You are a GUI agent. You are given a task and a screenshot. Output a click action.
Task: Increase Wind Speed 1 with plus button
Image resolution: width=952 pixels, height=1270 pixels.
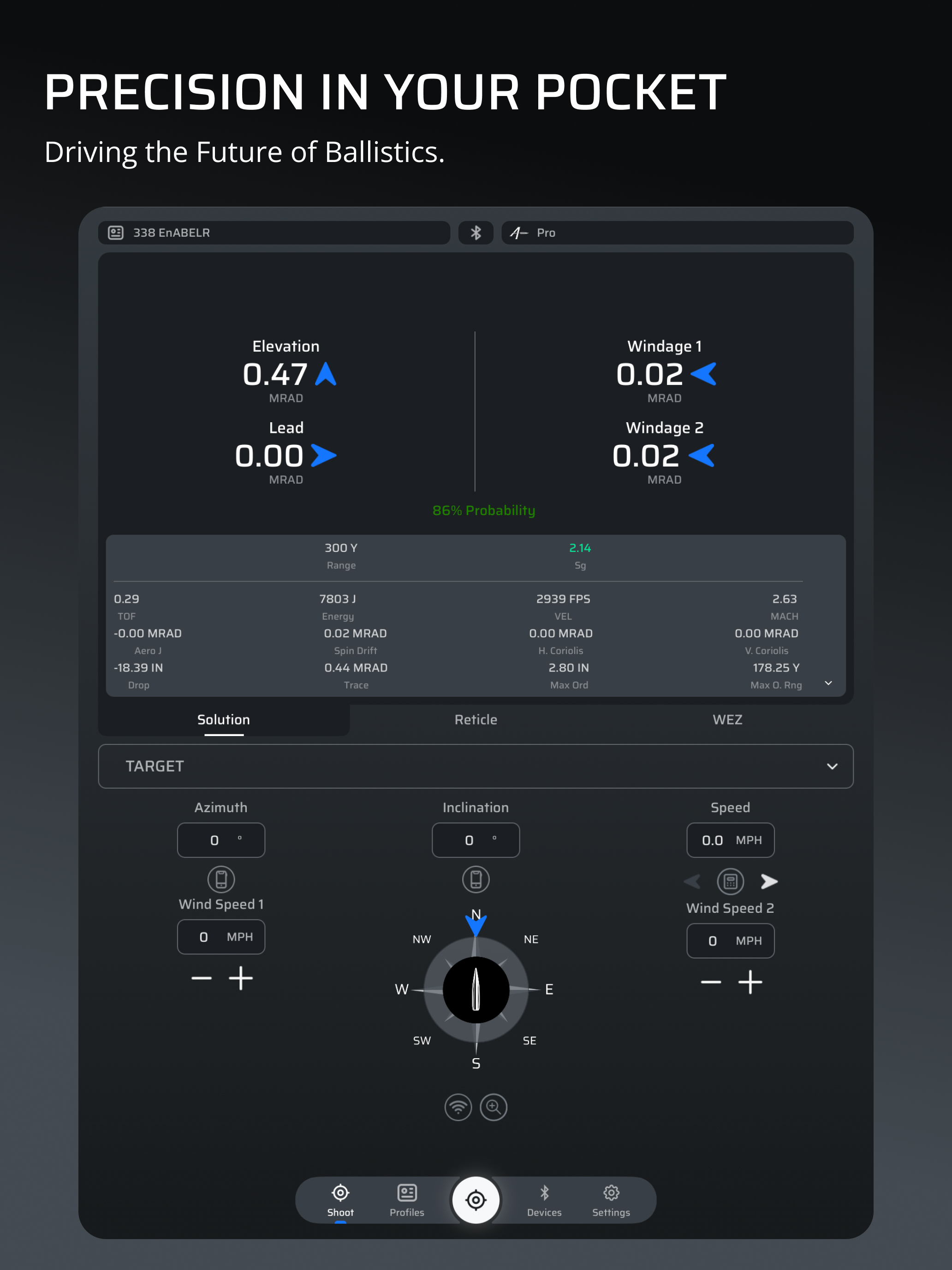pos(240,978)
